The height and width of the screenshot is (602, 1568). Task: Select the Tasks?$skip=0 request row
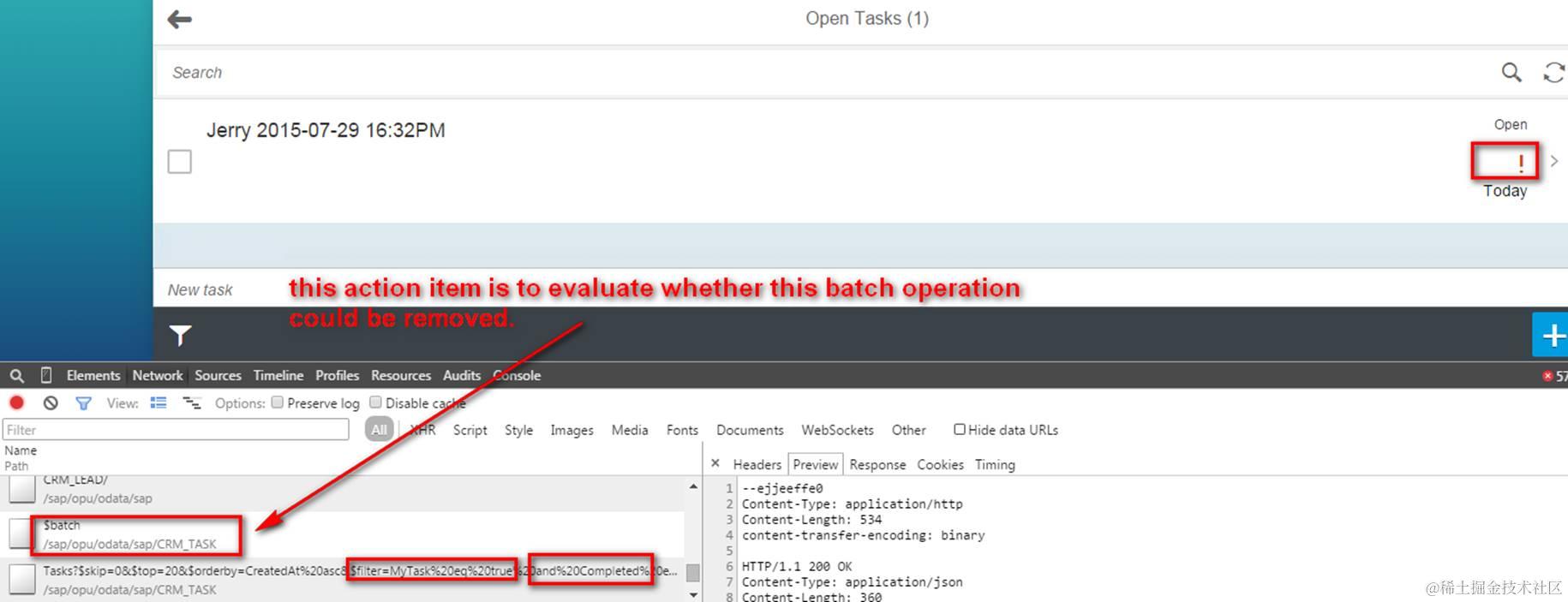(x=343, y=580)
